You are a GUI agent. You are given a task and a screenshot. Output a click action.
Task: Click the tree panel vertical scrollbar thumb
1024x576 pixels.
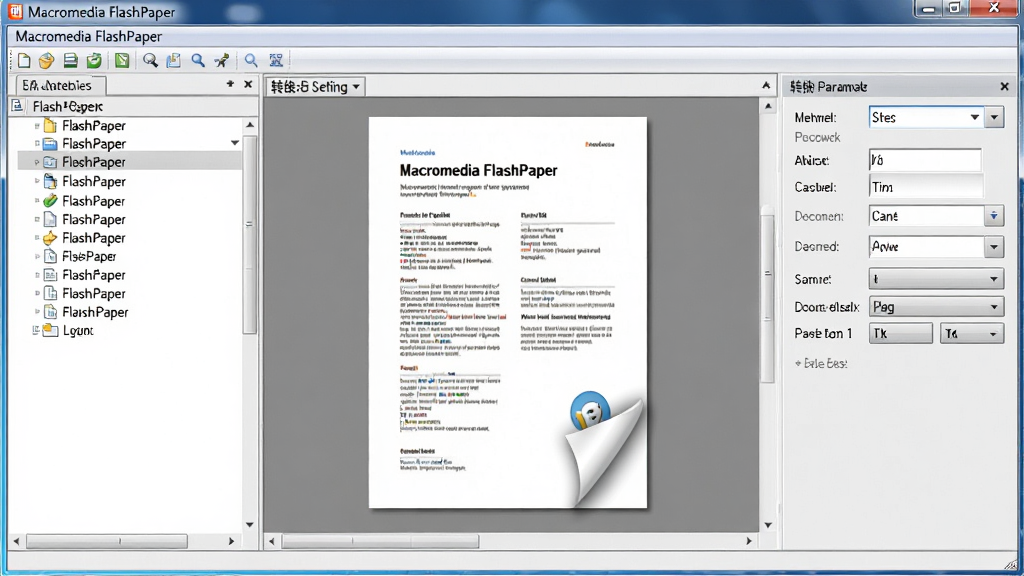coord(250,235)
